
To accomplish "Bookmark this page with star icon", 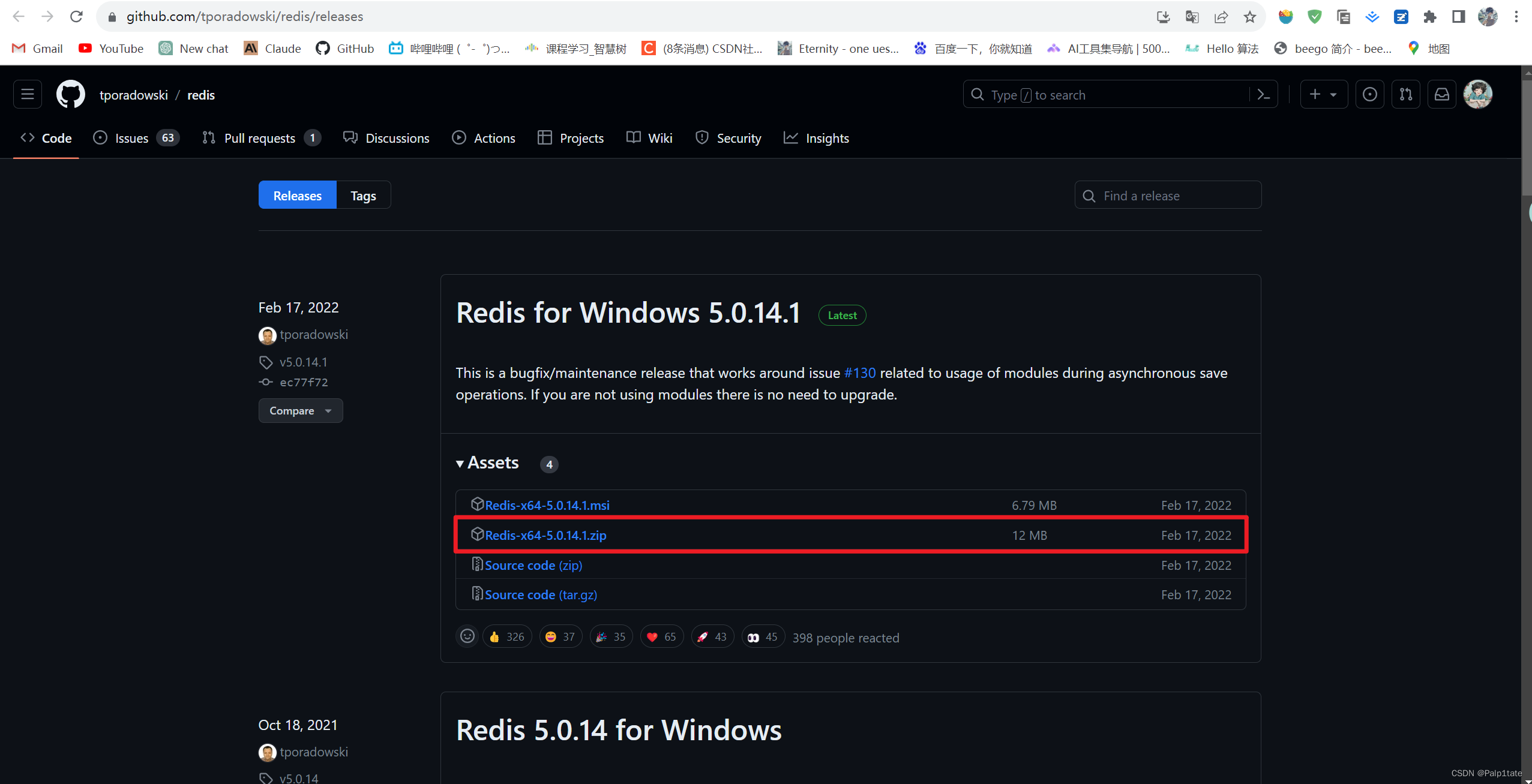I will pos(1249,17).
